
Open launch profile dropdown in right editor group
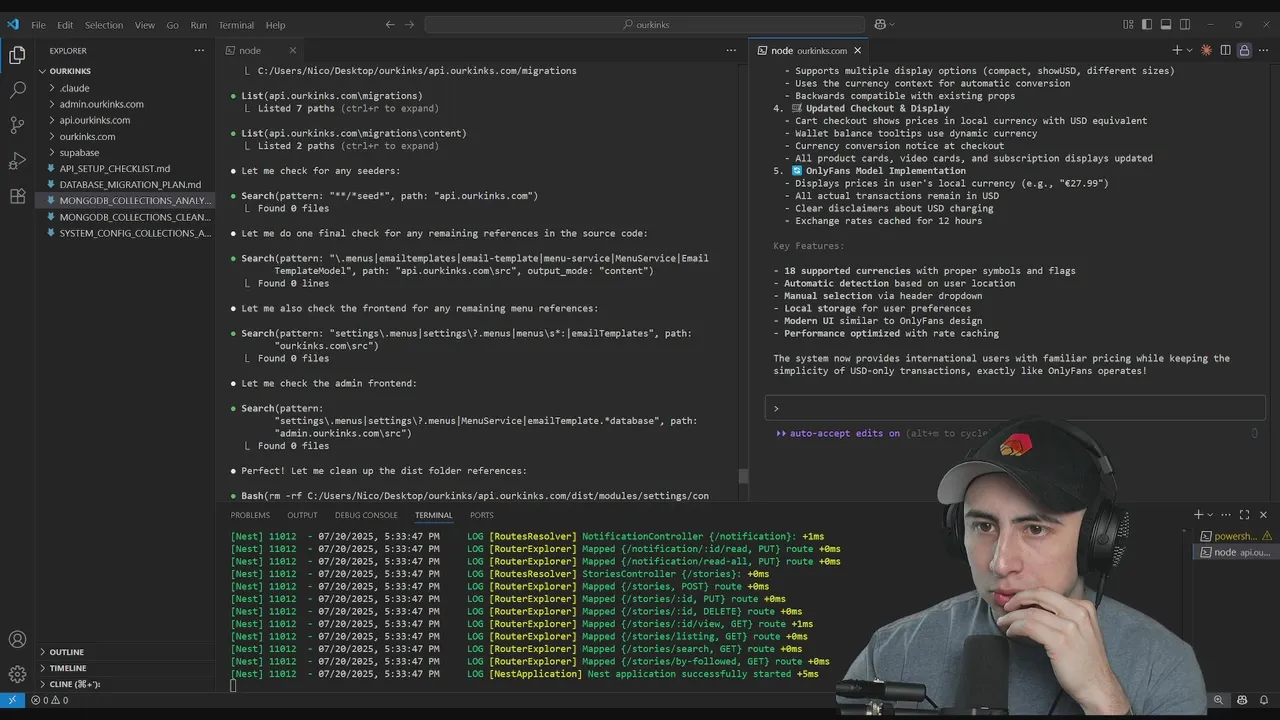pyautogui.click(x=1189, y=50)
